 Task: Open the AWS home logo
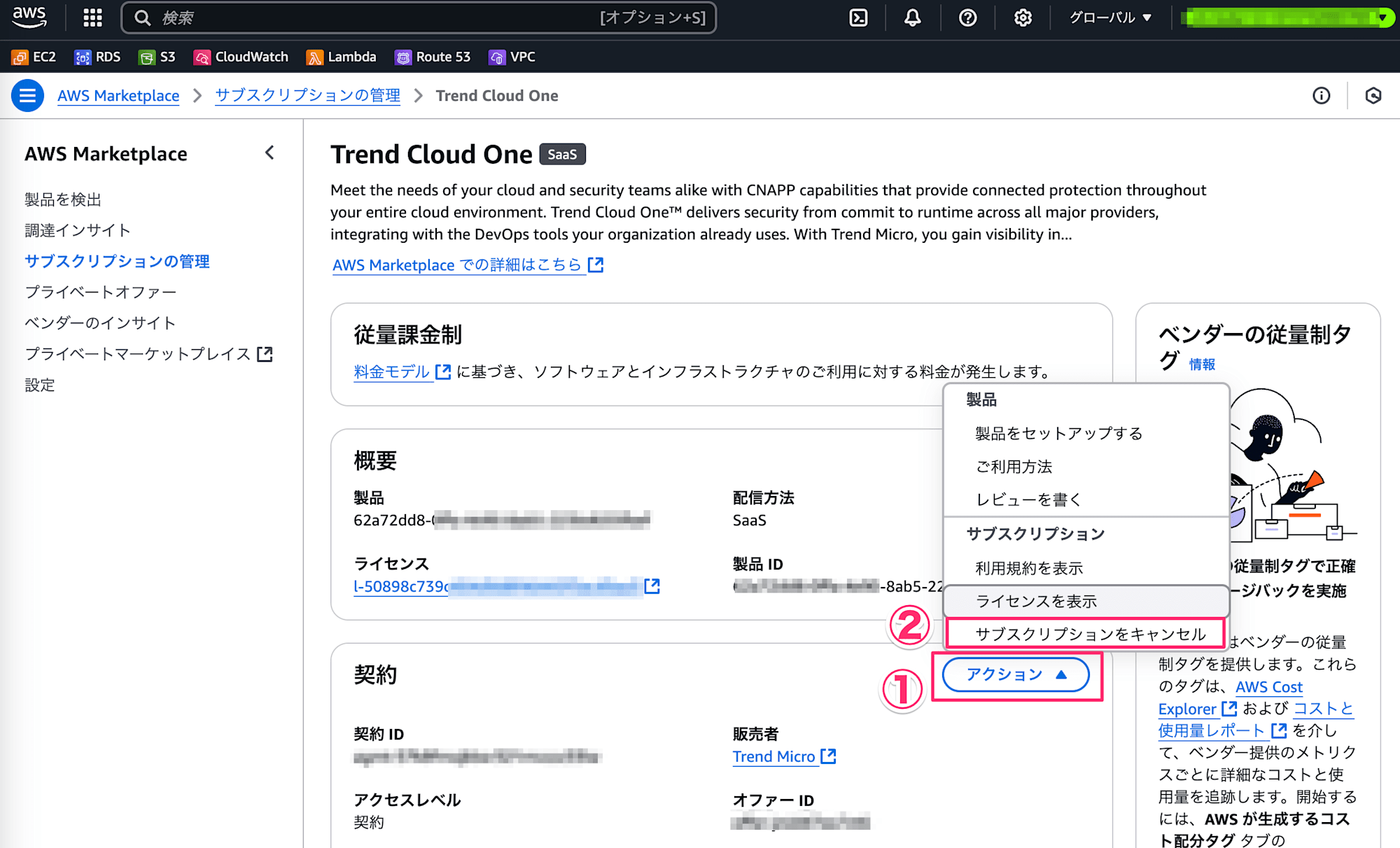(29, 17)
